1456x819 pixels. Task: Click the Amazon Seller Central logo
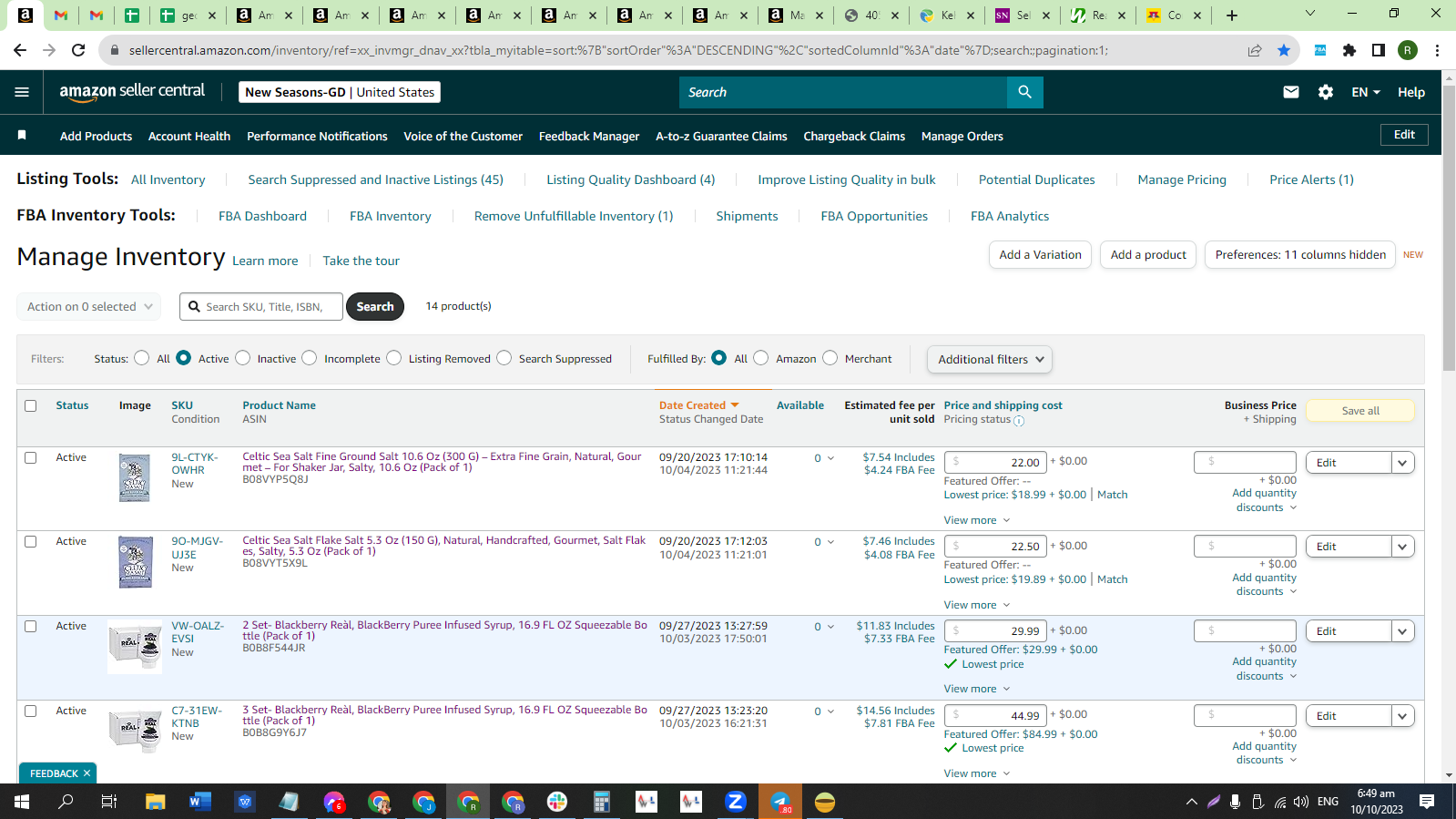pos(132,91)
